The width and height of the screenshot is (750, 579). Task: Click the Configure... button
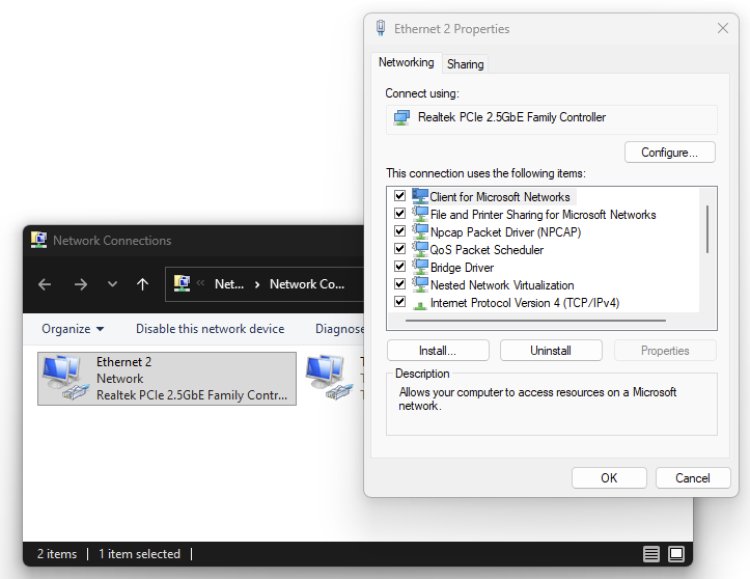(x=669, y=153)
